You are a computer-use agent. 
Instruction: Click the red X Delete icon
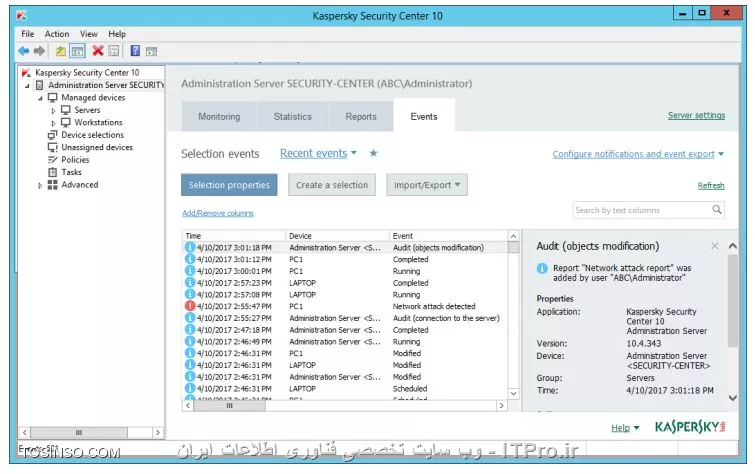point(98,51)
